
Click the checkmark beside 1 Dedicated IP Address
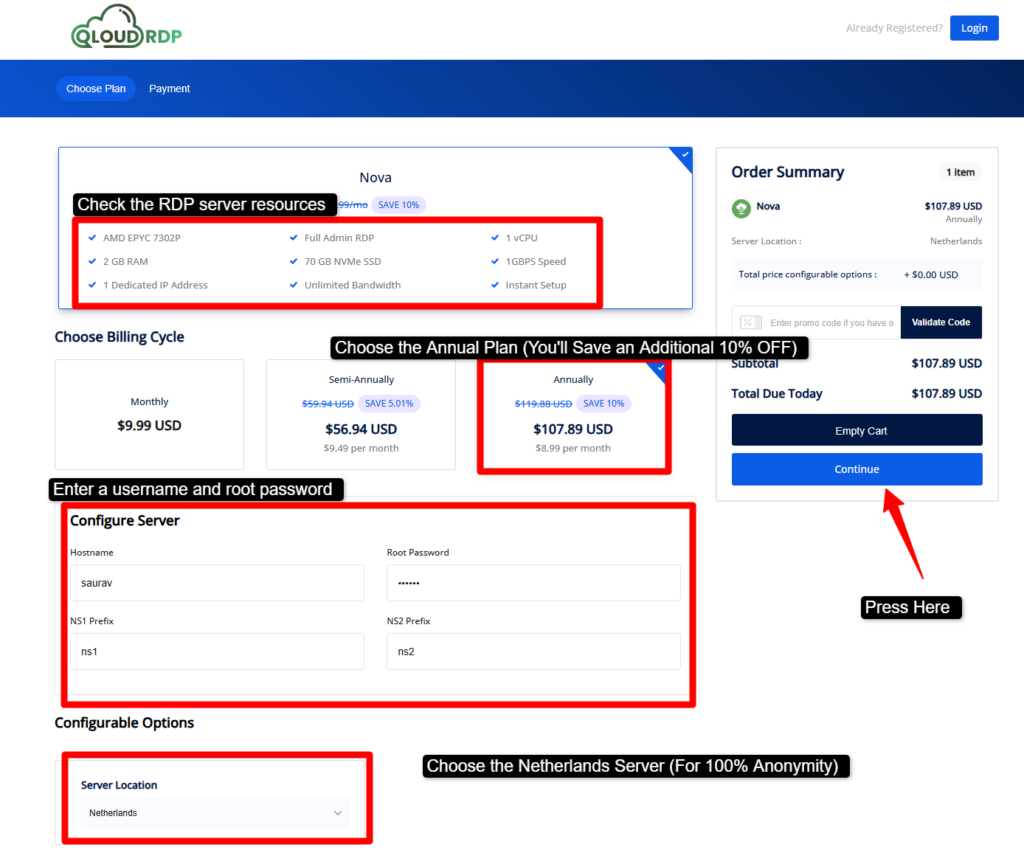coord(92,285)
